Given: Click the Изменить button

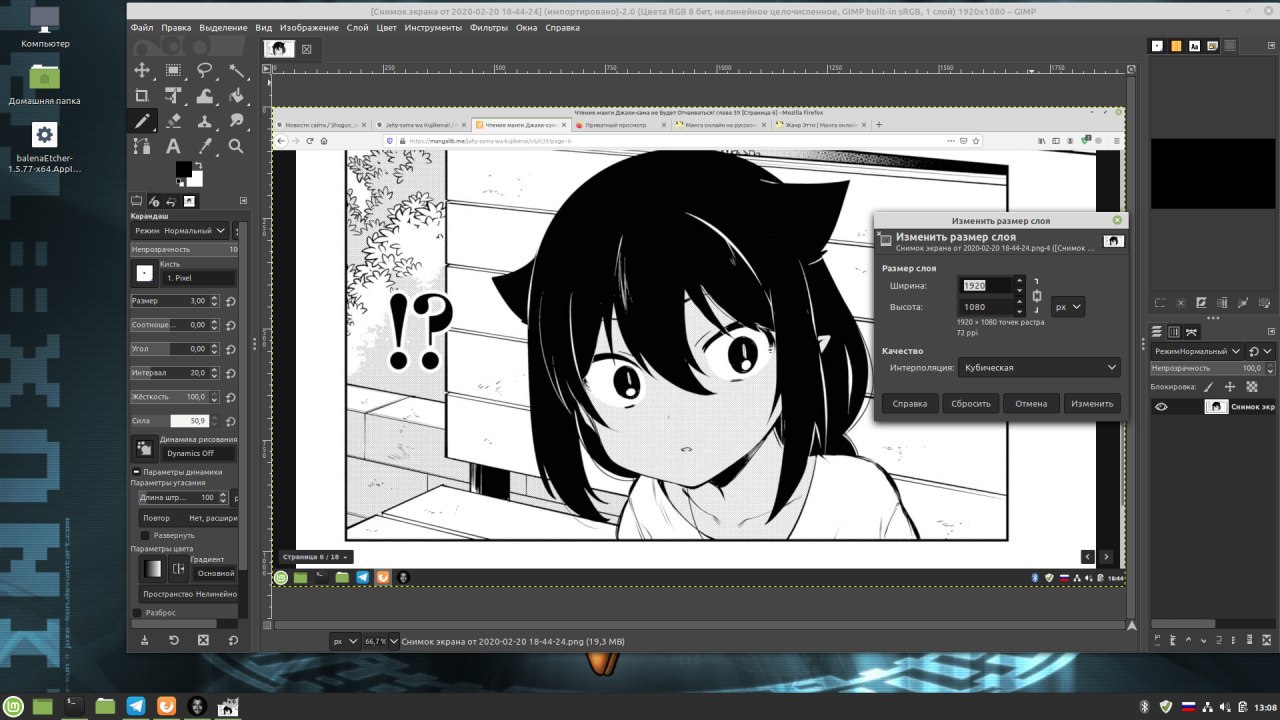Looking at the screenshot, I should tap(1092, 404).
